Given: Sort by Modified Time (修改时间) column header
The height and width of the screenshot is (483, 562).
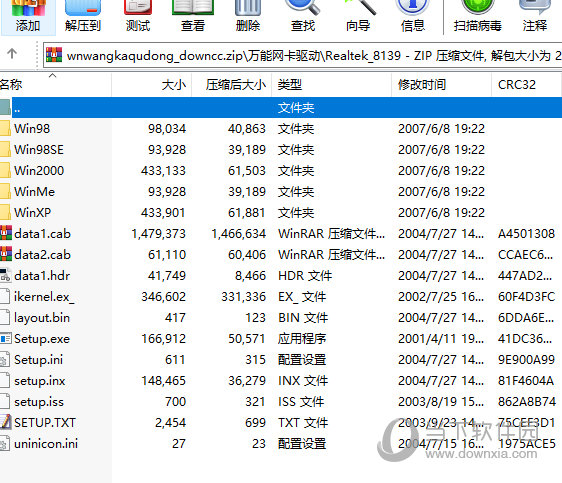Looking at the screenshot, I should click(442, 85).
